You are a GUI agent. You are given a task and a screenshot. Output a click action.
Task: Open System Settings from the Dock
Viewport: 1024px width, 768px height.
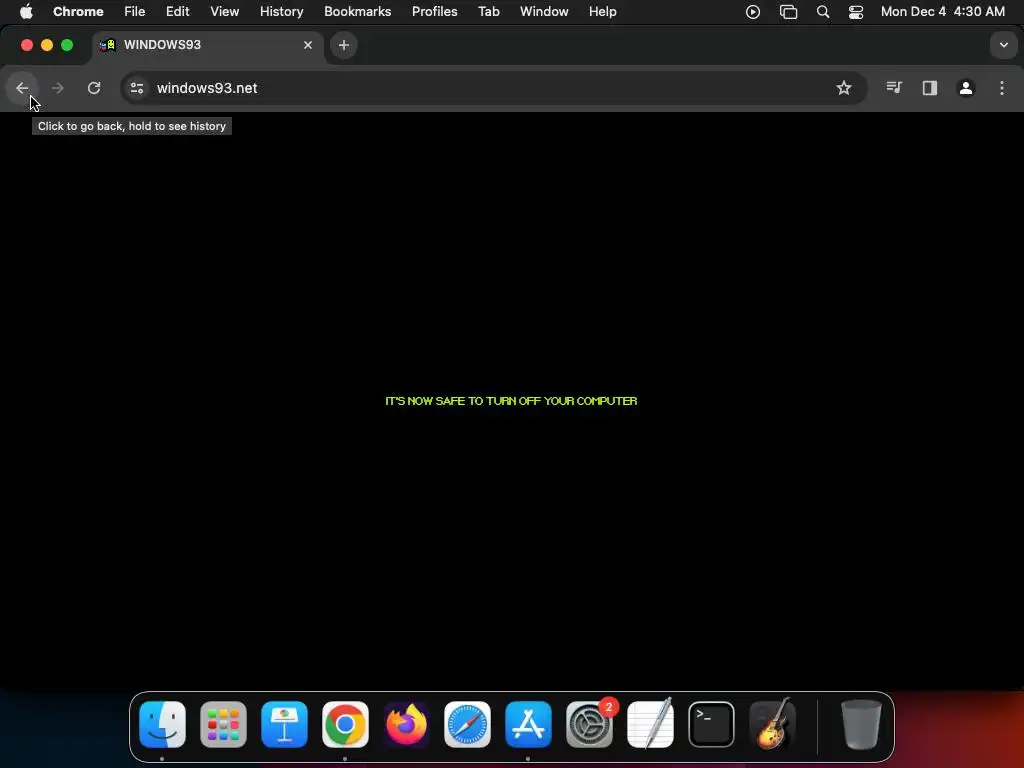click(x=589, y=724)
